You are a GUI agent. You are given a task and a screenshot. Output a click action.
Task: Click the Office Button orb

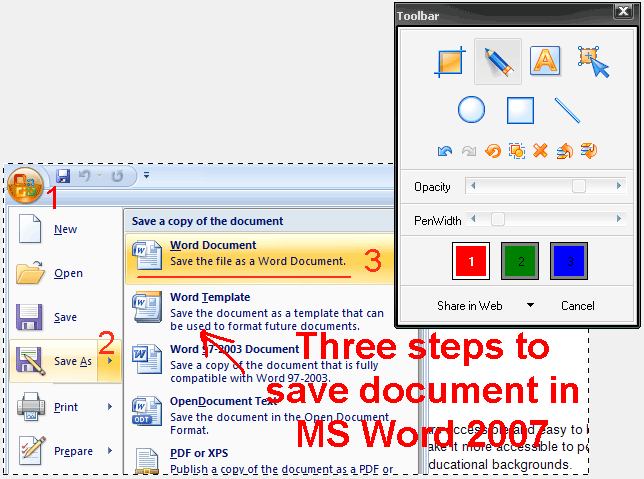(x=25, y=185)
